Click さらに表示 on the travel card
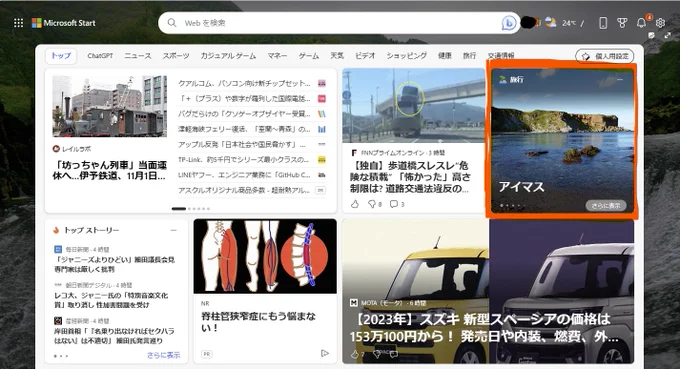Viewport: 680px width, 369px height. 605,206
